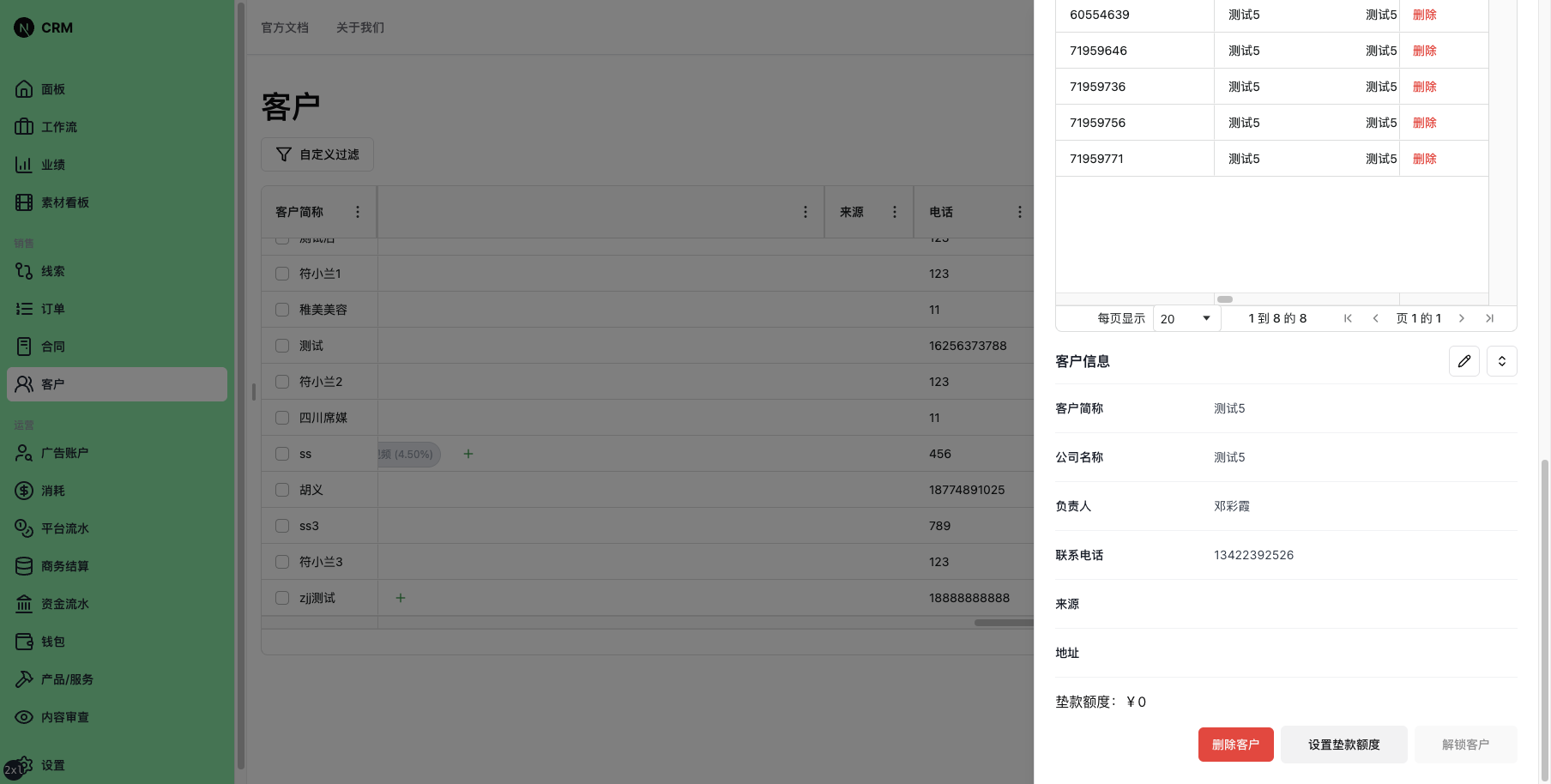Click the 关于我们 menu item
Viewport: 1551px width, 784px height.
[359, 27]
